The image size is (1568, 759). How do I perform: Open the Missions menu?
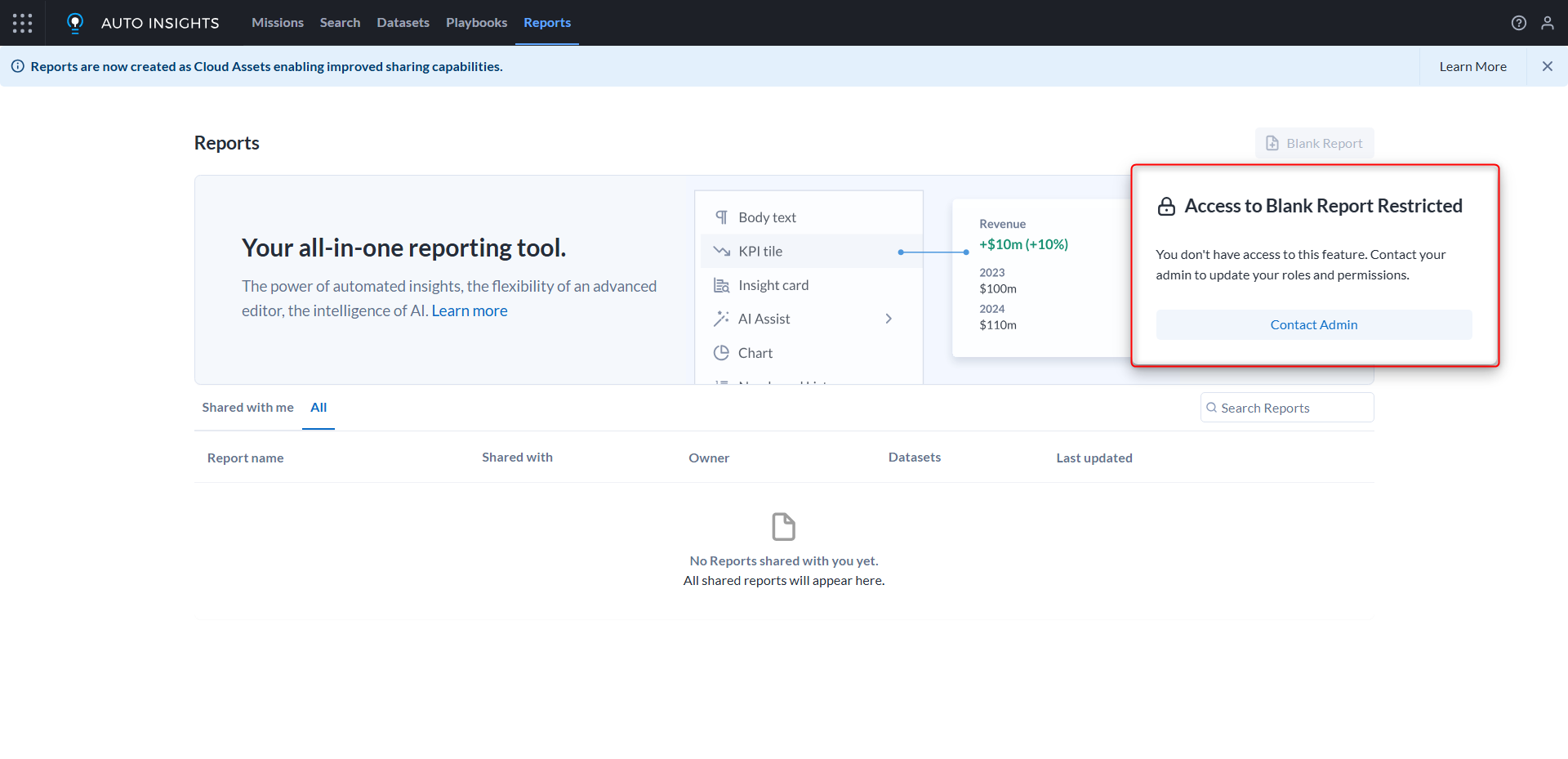click(x=278, y=23)
